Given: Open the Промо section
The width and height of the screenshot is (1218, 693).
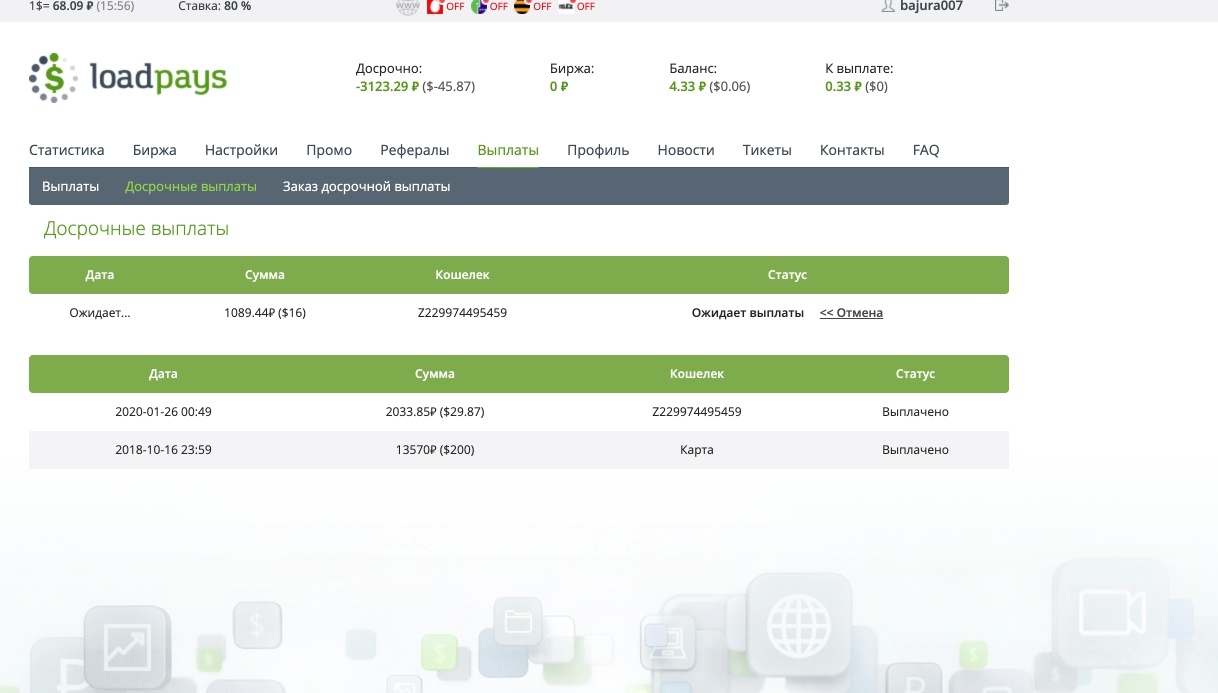Looking at the screenshot, I should point(329,150).
